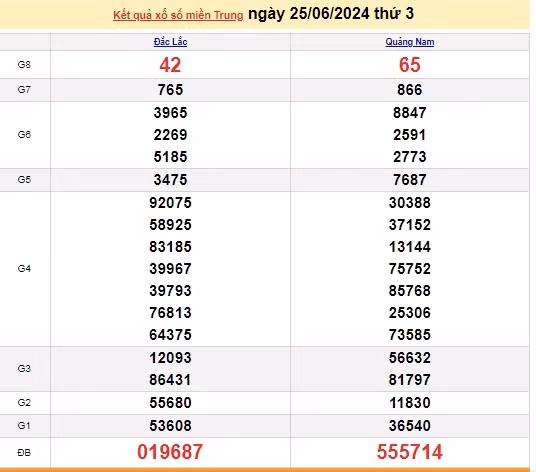This screenshot has height=472, width=536.
Task: Click the G7 row label
Action: 24,90
